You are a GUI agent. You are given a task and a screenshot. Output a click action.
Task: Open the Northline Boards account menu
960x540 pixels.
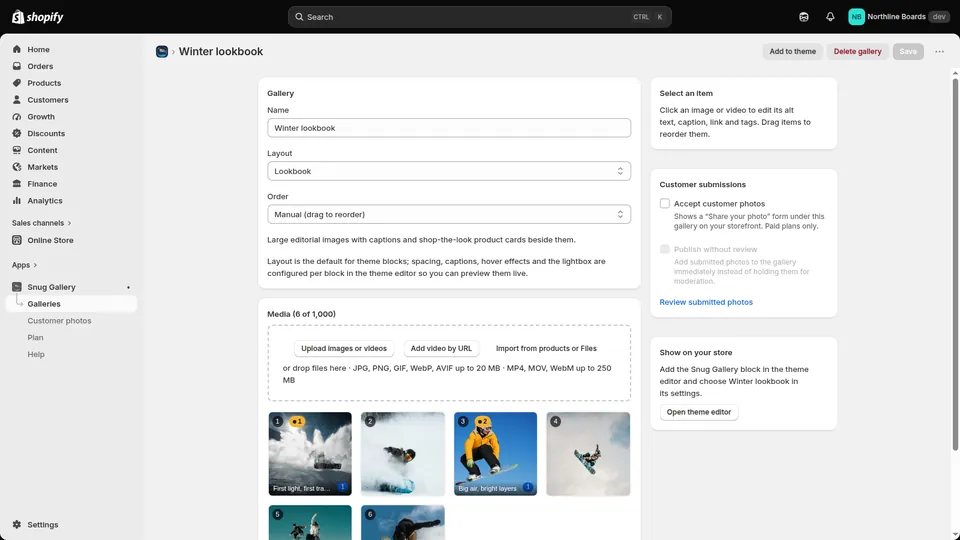[x=899, y=17]
